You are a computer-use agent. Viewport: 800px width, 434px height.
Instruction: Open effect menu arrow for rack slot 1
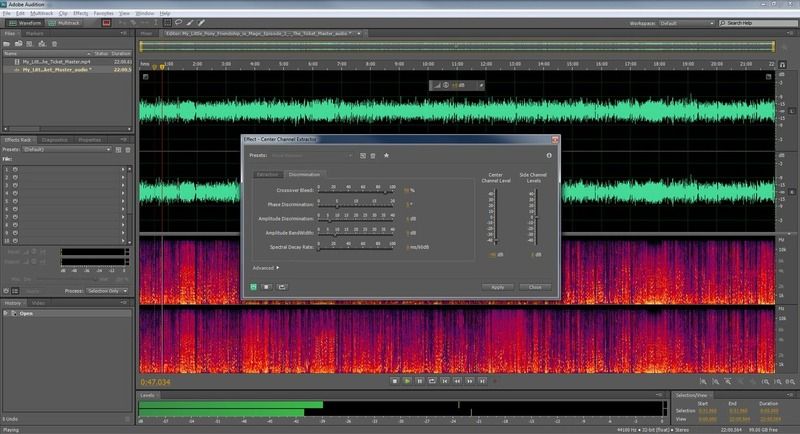click(x=123, y=169)
